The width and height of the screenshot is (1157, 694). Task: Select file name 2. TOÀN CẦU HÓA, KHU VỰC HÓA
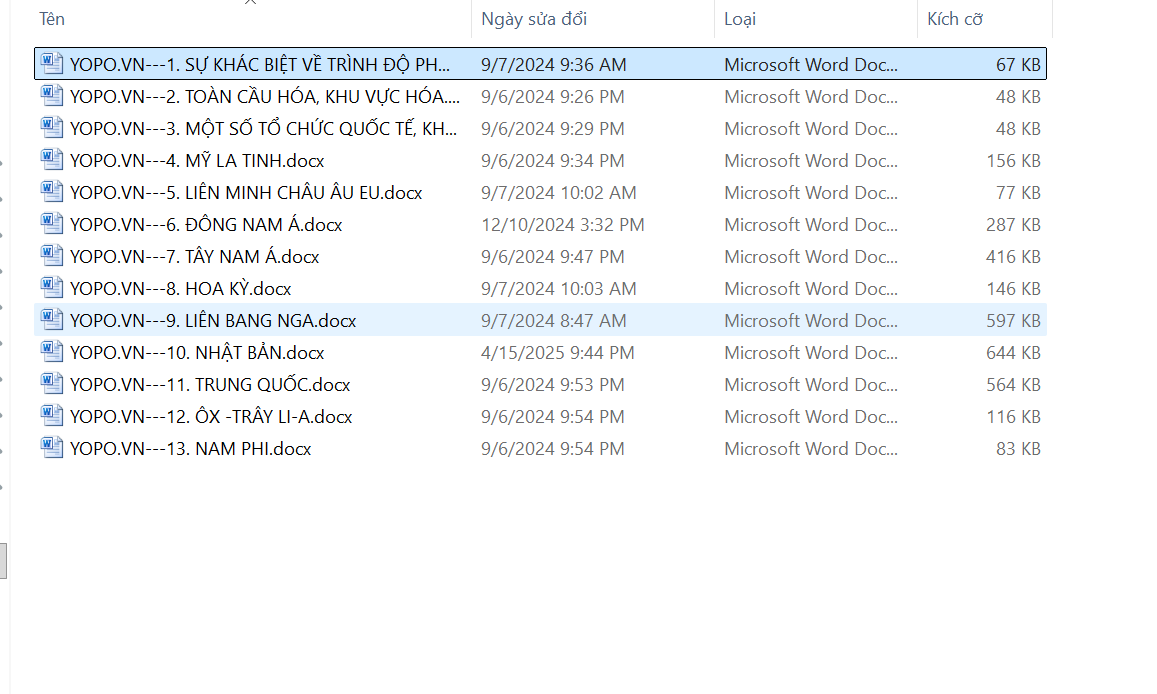click(265, 97)
